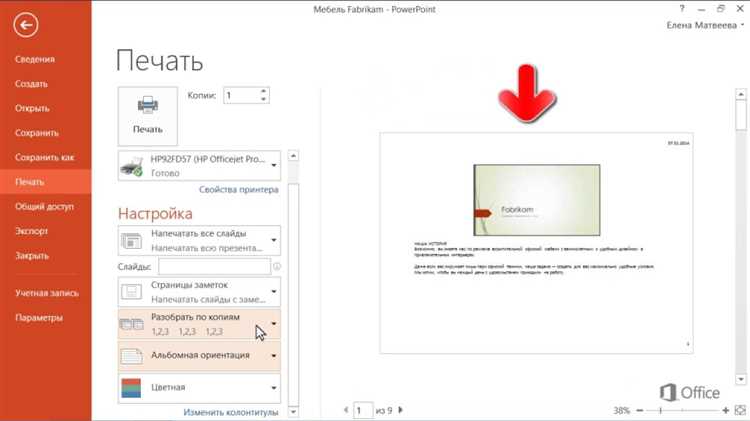Click the notes pages layout icon
The image size is (750, 421).
[132, 292]
